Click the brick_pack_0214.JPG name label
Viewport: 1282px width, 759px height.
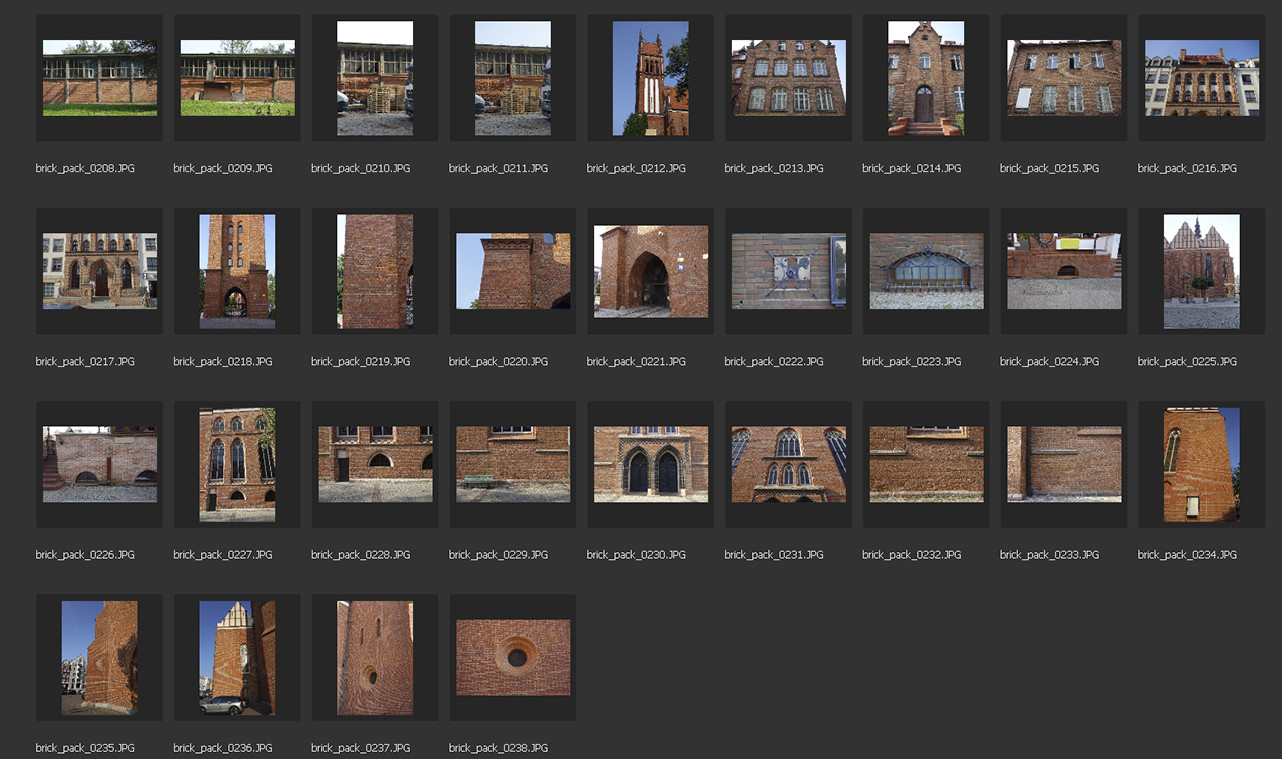tap(912, 168)
